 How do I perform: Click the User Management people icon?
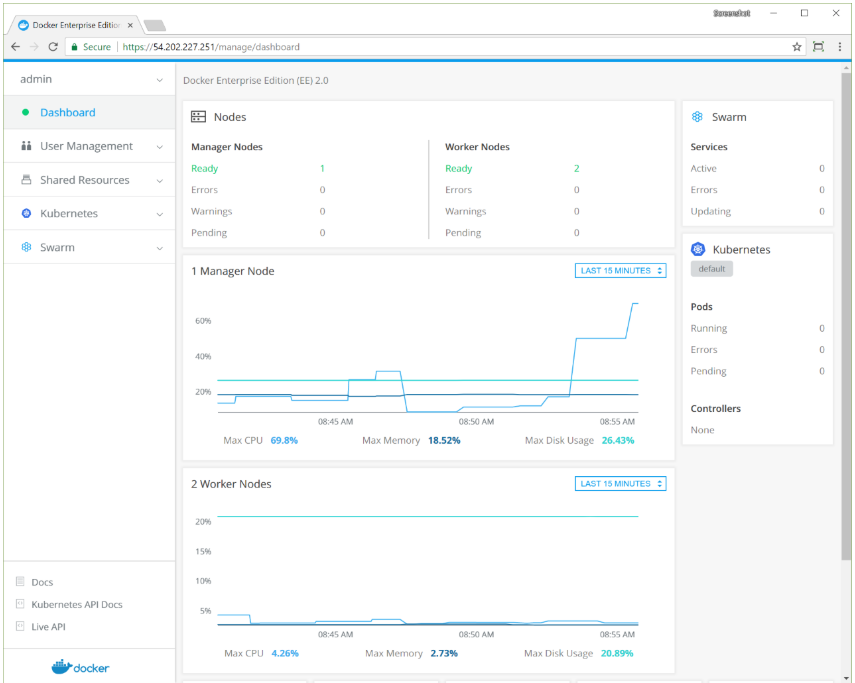(x=27, y=146)
